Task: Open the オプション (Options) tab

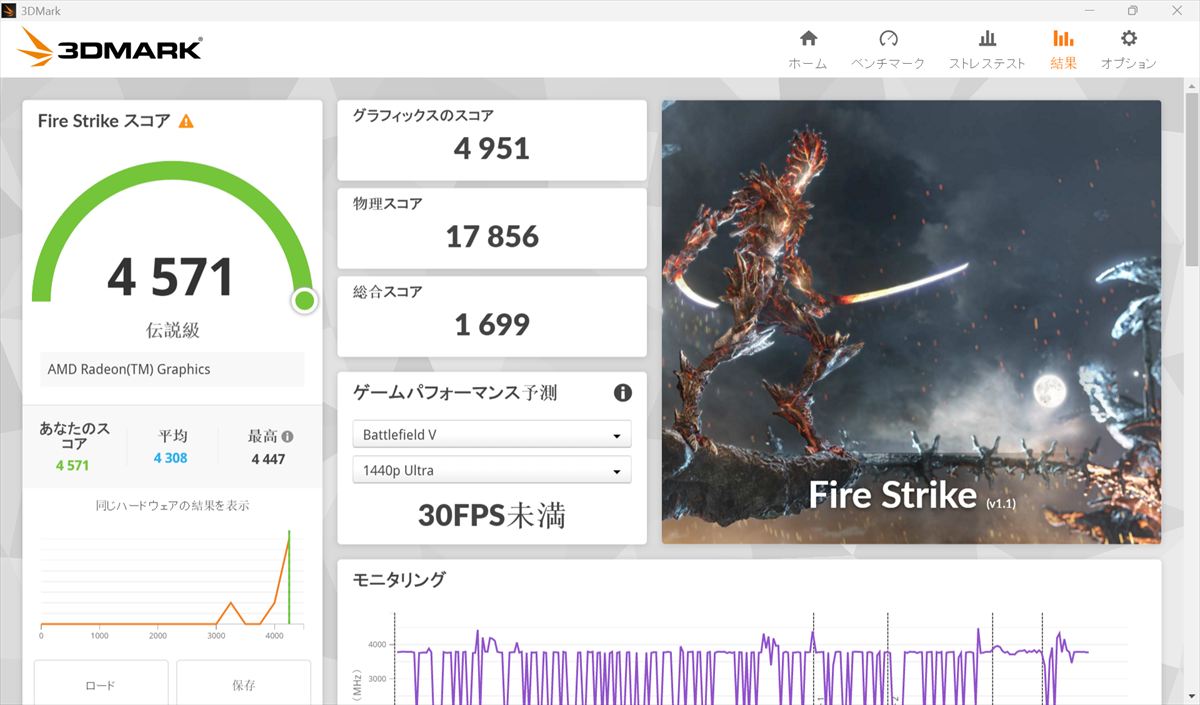Action: click(1129, 49)
